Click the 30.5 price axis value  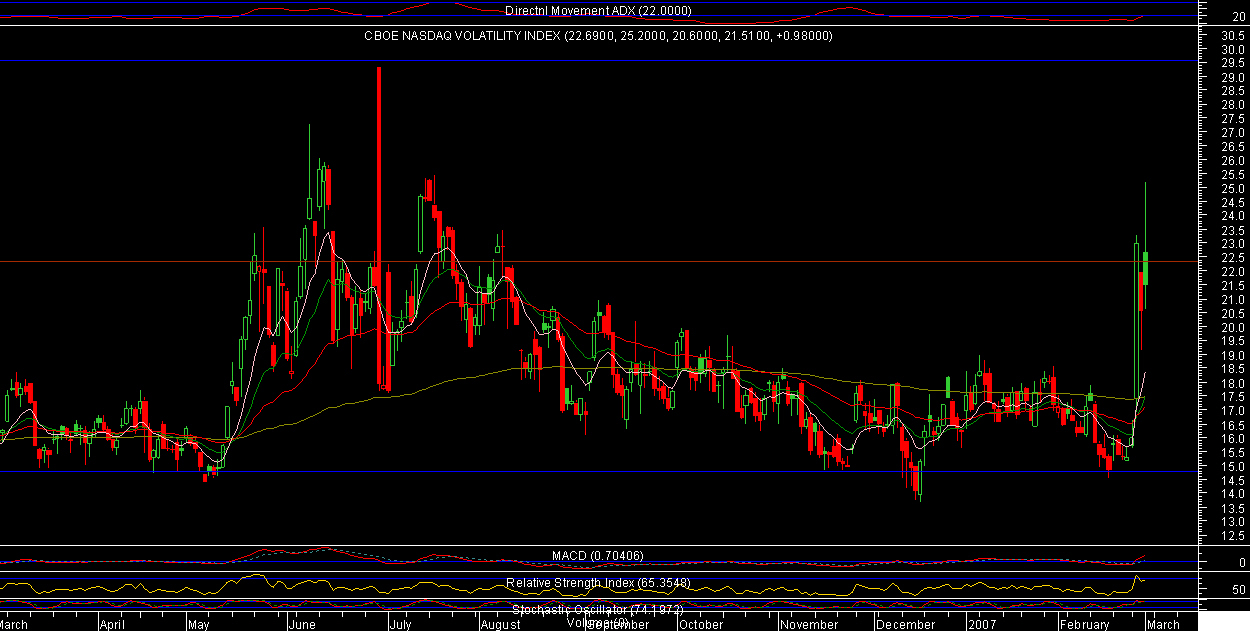1231,34
